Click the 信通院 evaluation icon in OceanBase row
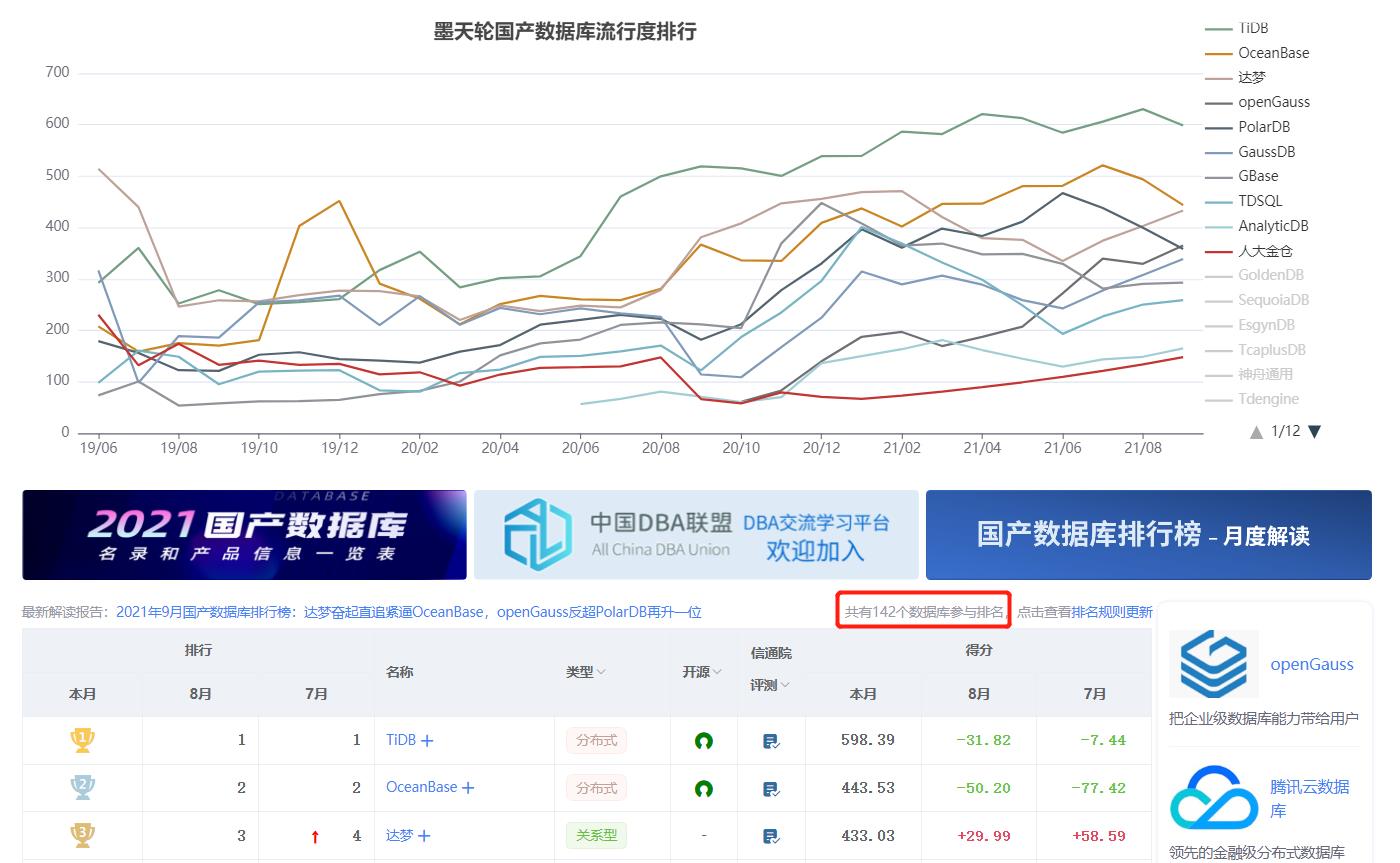 click(x=771, y=789)
